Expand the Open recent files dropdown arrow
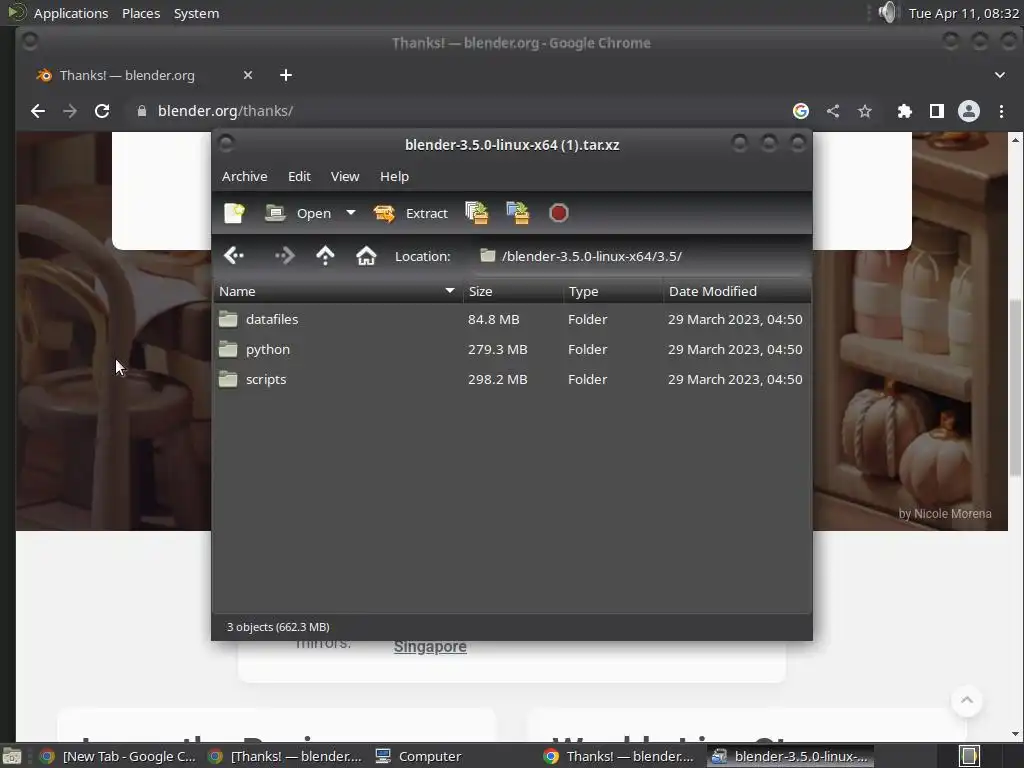1024x768 pixels. pos(351,213)
